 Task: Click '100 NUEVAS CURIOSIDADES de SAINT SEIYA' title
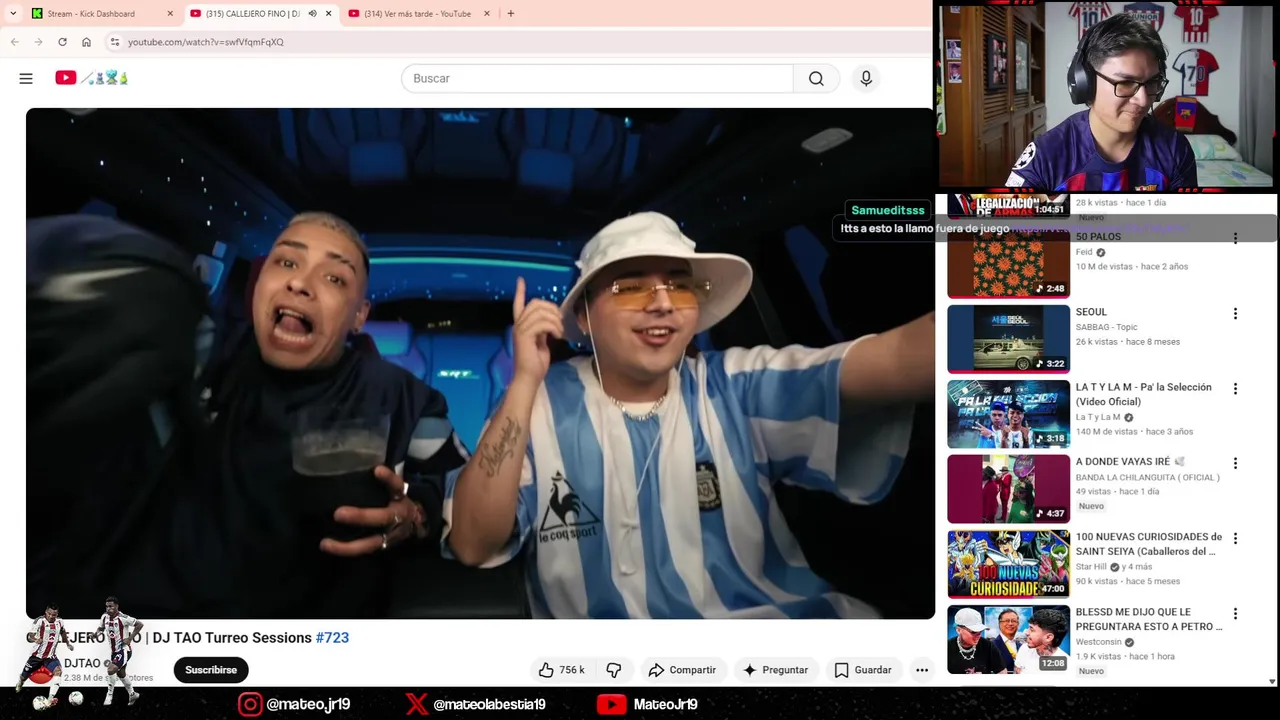[x=1149, y=544]
